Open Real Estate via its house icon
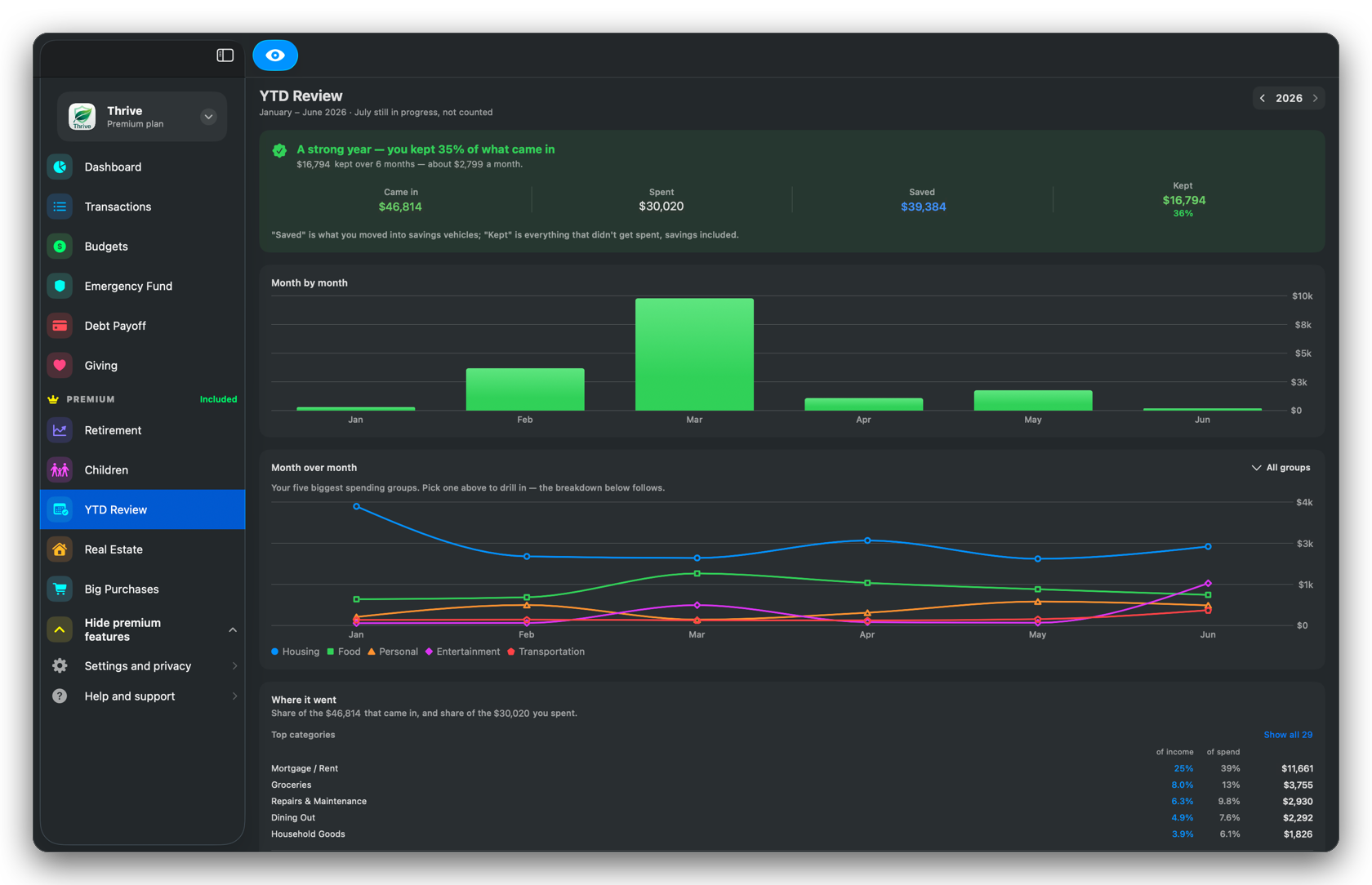 coord(60,549)
